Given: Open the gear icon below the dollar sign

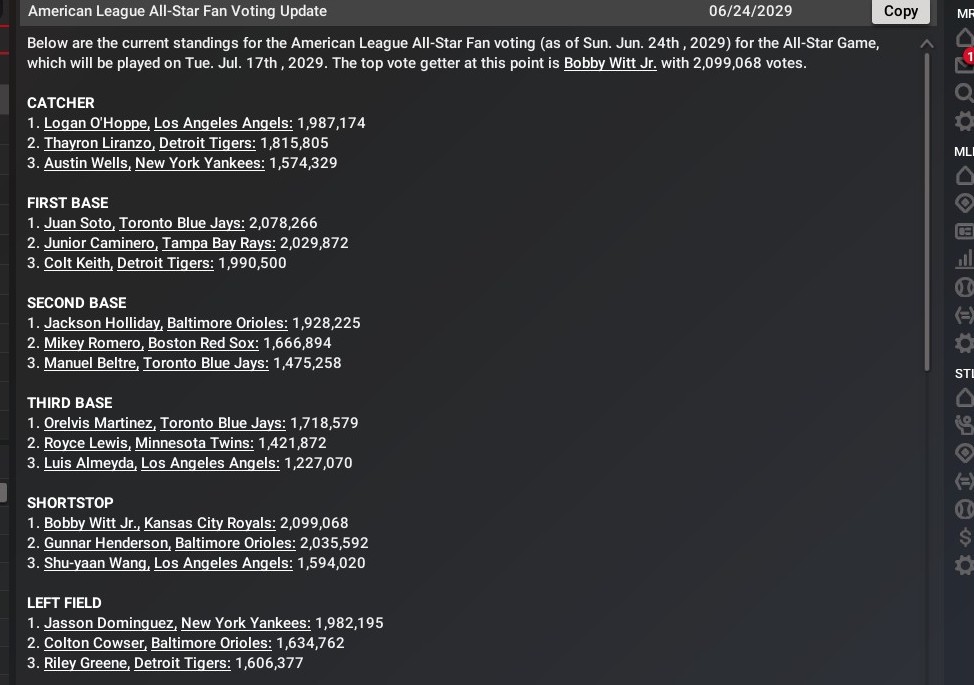Looking at the screenshot, I should (x=964, y=565).
